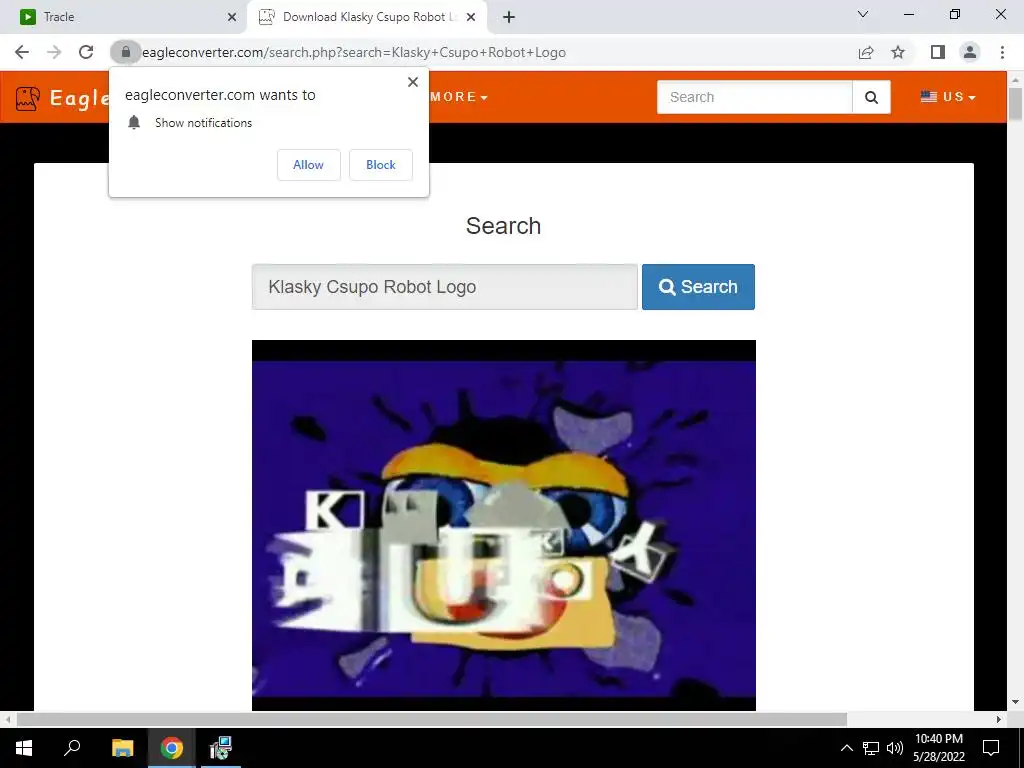This screenshot has height=768, width=1024.
Task: Open the US language dropdown
Action: tap(948, 97)
